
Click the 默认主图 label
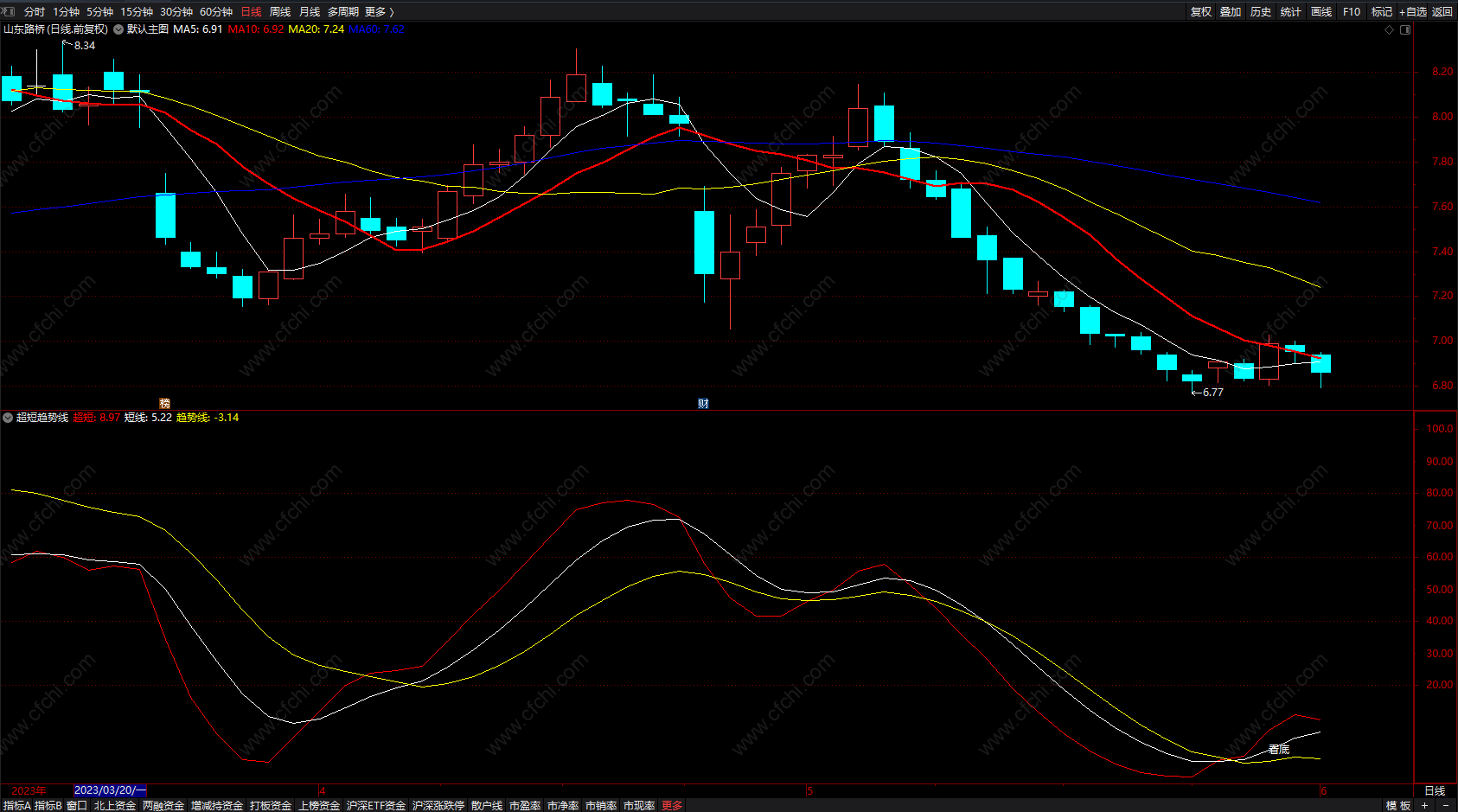click(x=148, y=29)
